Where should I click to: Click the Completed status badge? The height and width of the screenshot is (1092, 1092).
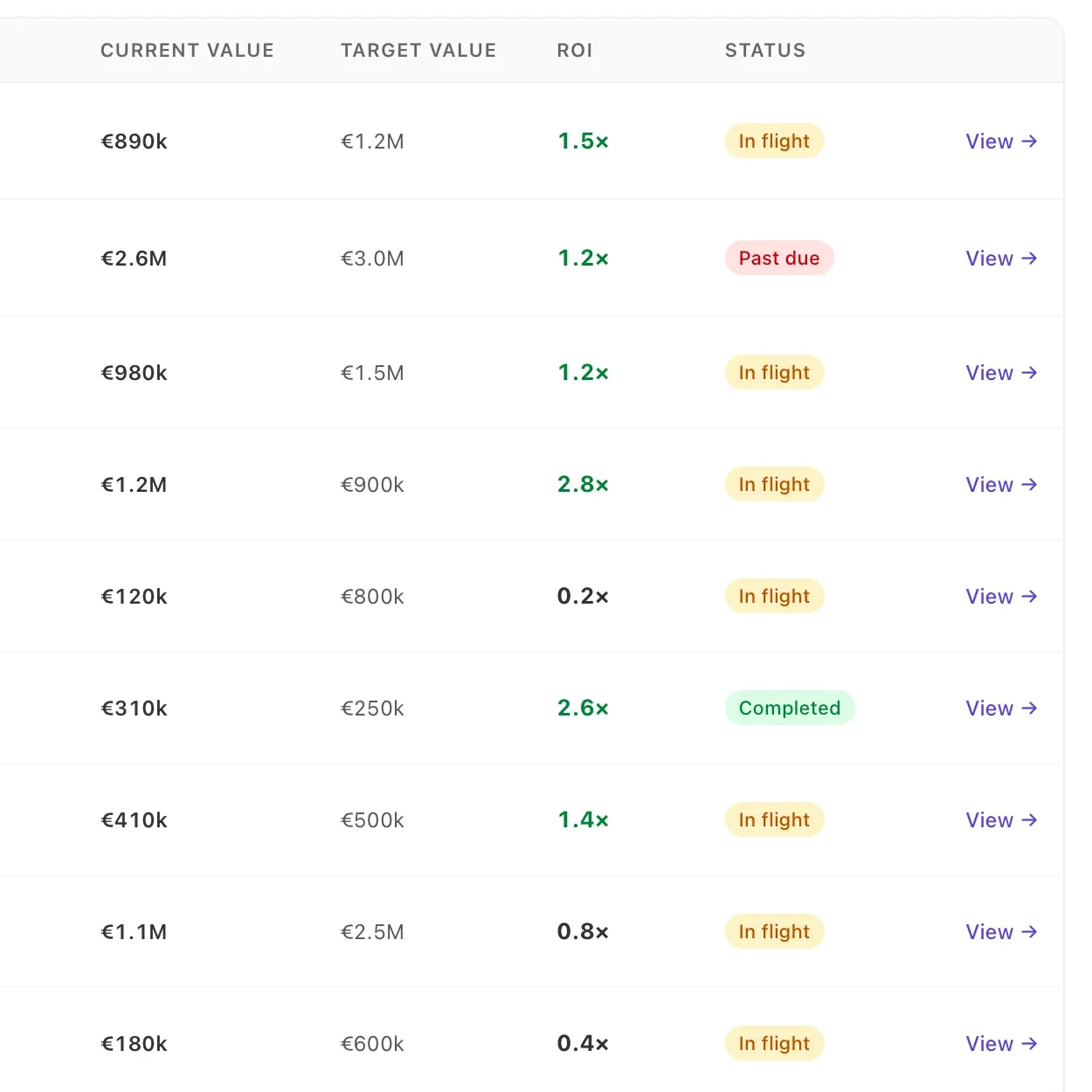coord(790,708)
